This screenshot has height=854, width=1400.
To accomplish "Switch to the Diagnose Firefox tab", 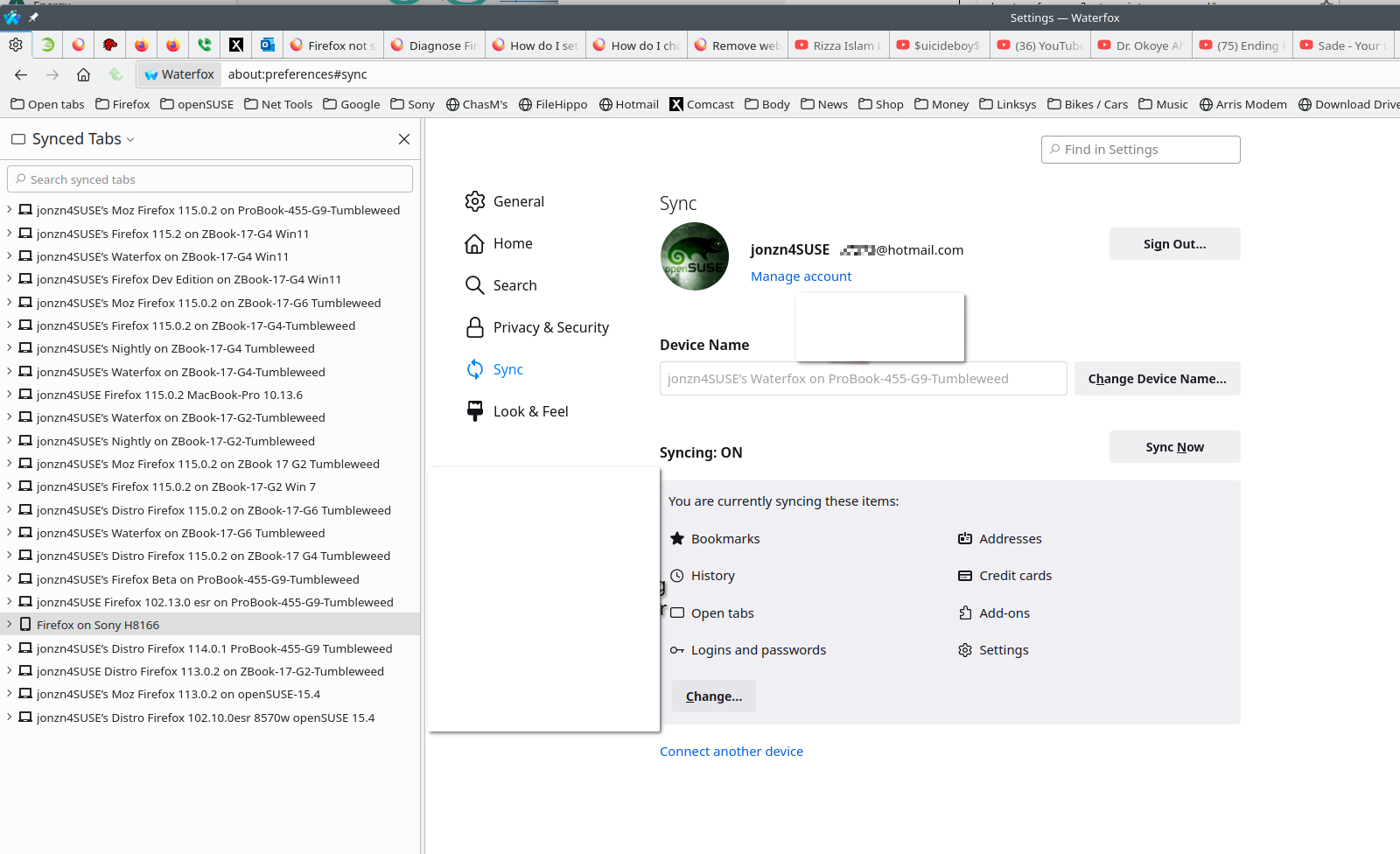I will [x=434, y=45].
